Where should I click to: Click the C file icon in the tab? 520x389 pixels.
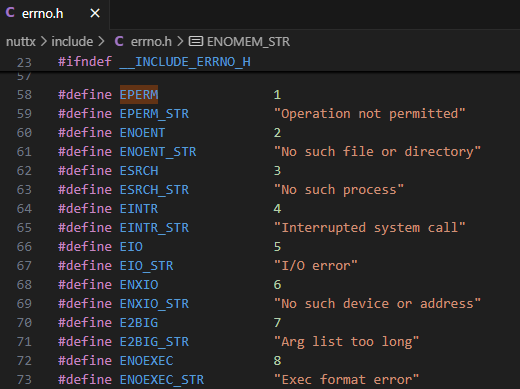(10, 13)
